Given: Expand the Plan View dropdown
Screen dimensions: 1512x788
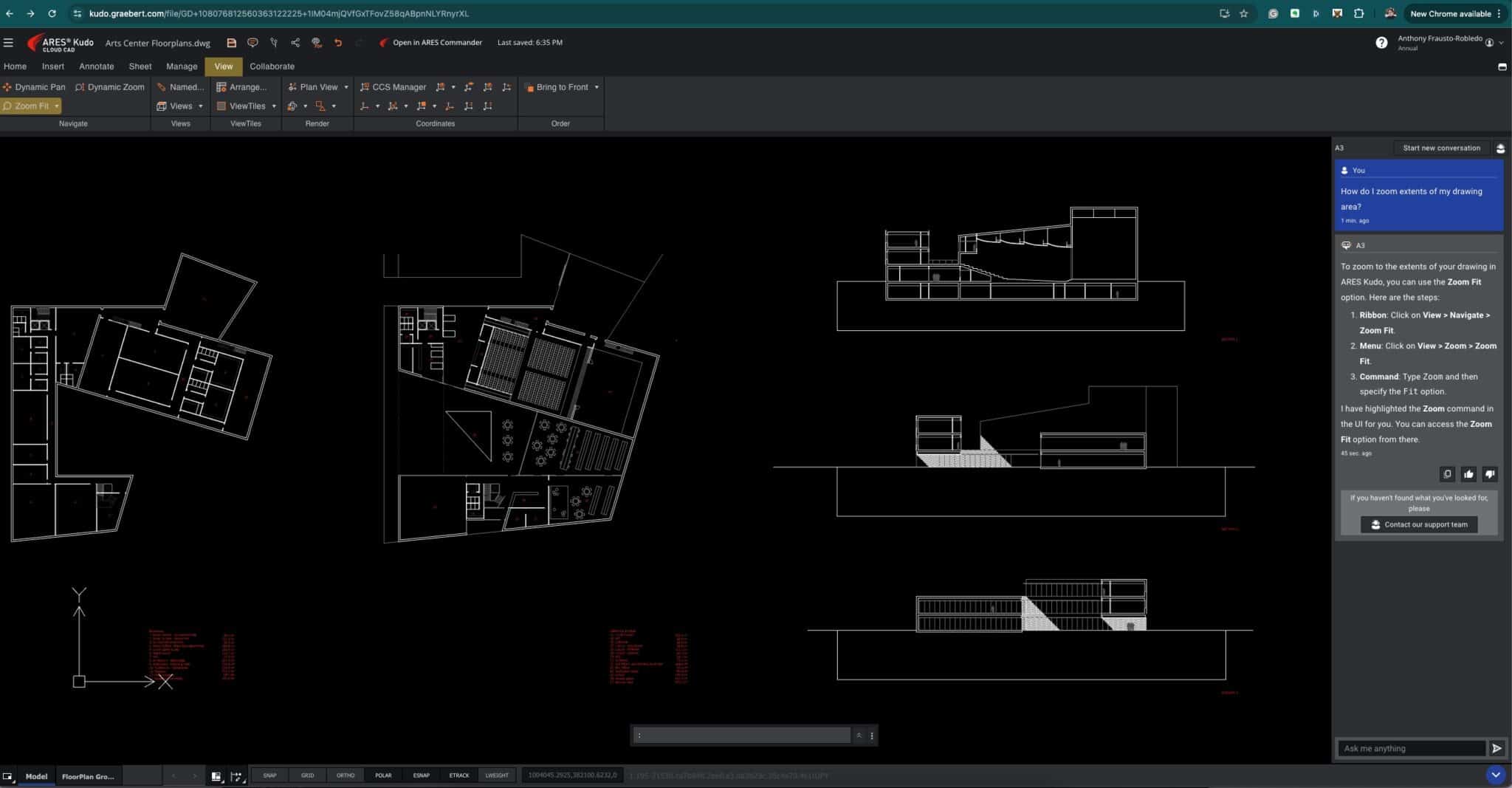Looking at the screenshot, I should 344,86.
